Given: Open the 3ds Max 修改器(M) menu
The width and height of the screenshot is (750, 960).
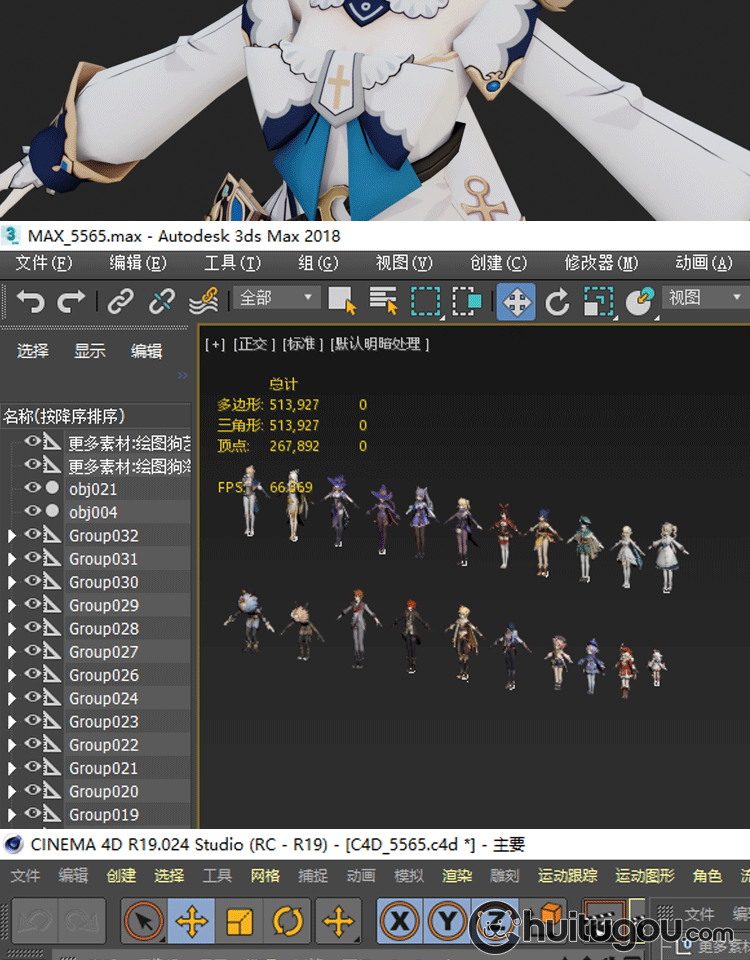Looking at the screenshot, I should coord(601,263).
